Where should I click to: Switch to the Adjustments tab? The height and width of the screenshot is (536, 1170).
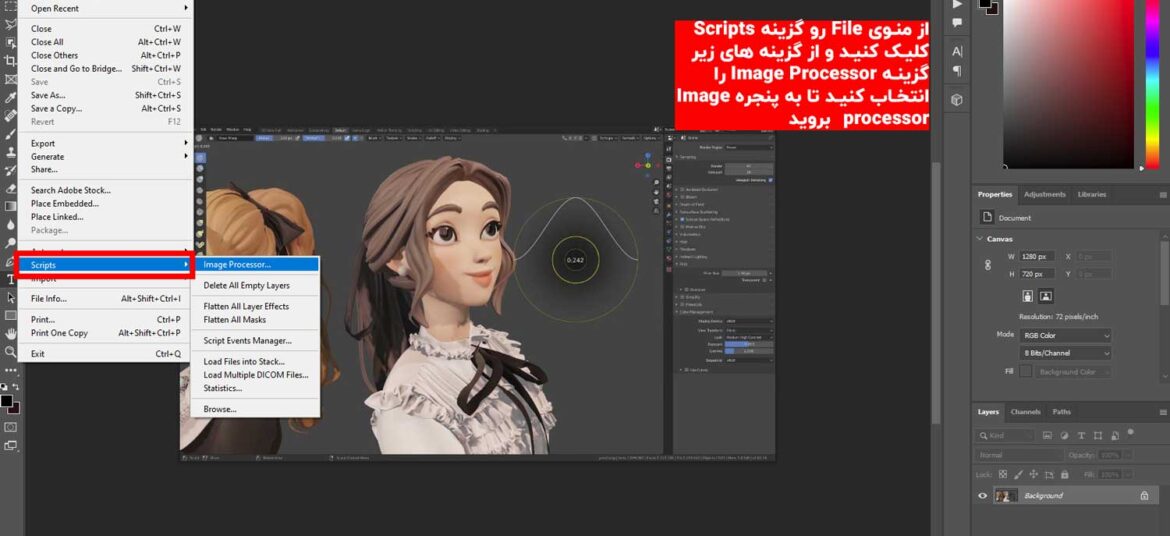click(1045, 194)
